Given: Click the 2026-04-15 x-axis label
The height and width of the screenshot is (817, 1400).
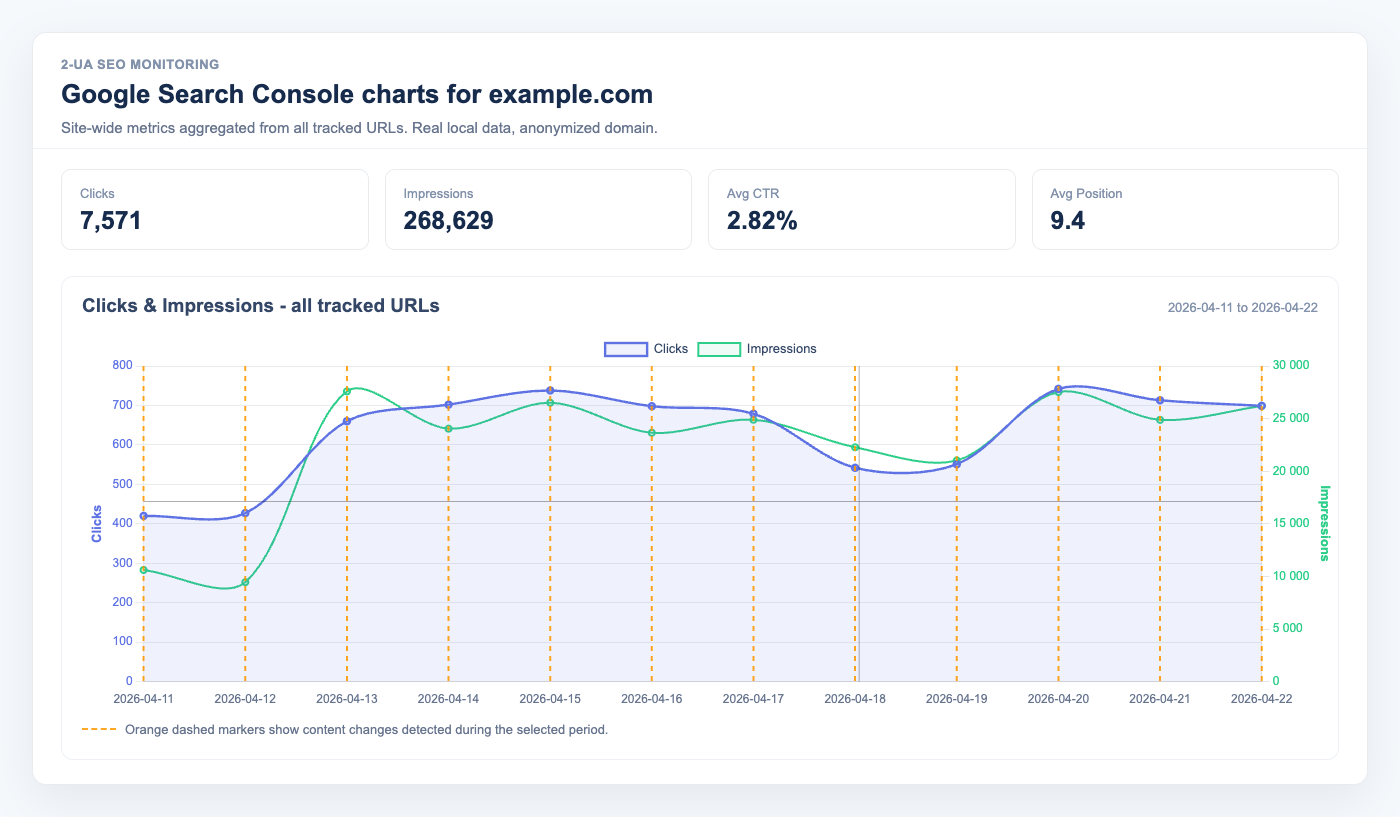Looking at the screenshot, I should 550,699.
